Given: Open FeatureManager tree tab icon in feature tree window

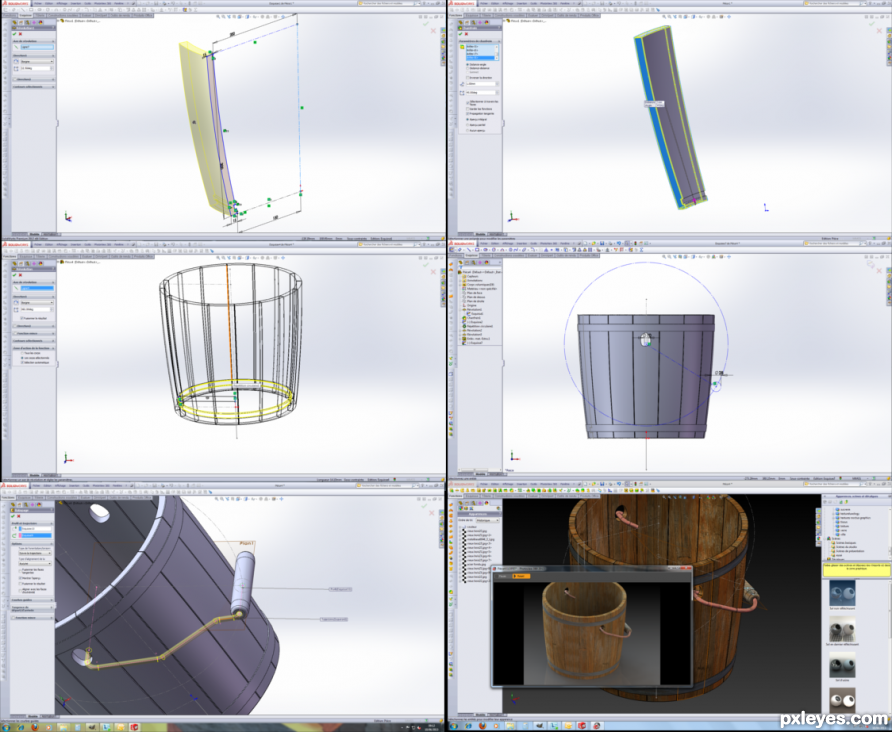Looking at the screenshot, I should 460,262.
